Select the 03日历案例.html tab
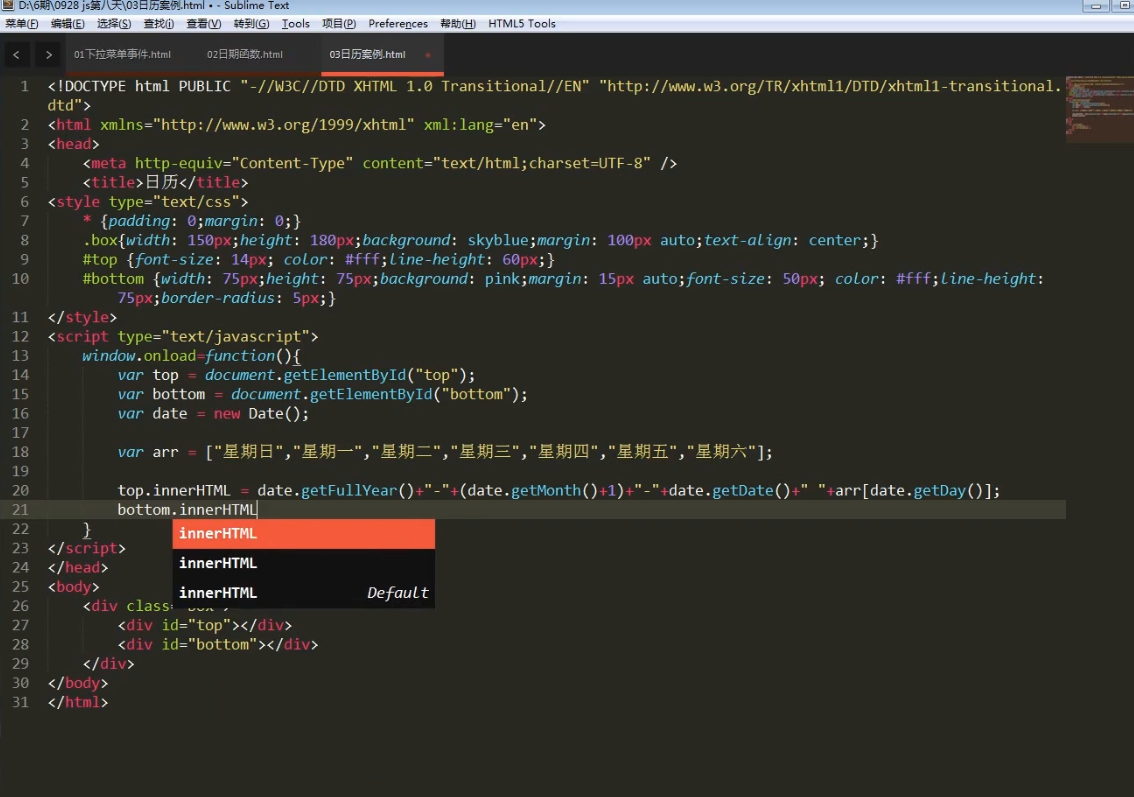Viewport: 1134px width, 797px height. pyautogui.click(x=367, y=54)
